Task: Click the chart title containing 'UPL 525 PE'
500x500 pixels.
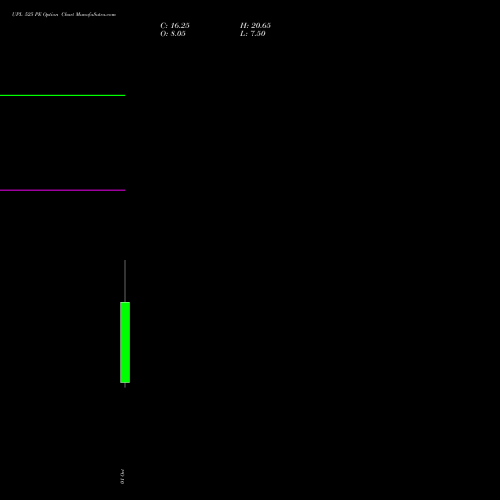Action: 64,14
